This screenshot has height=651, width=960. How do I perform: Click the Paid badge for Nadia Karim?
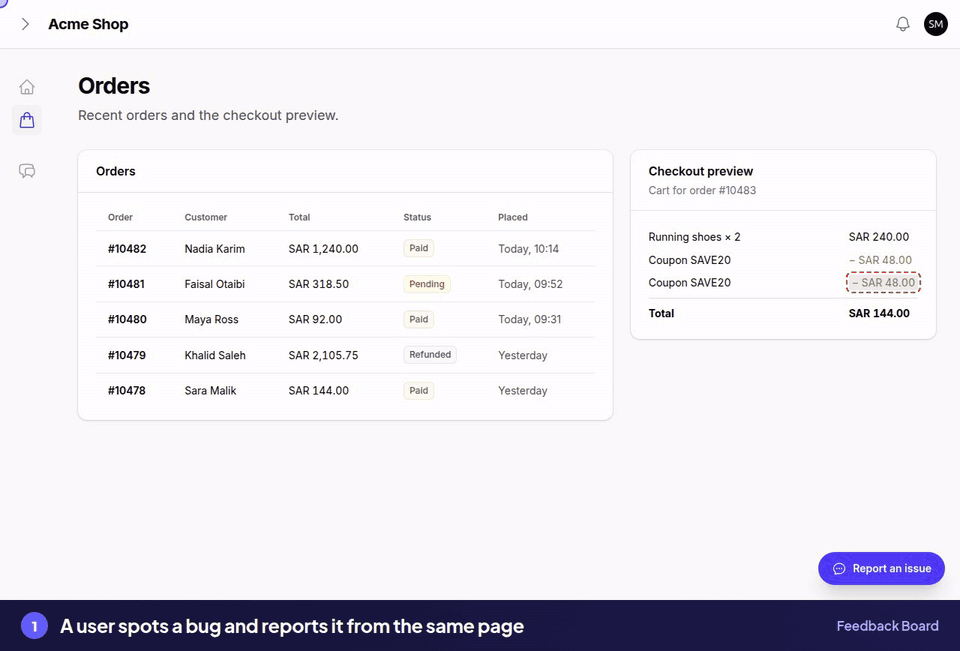[419, 248]
